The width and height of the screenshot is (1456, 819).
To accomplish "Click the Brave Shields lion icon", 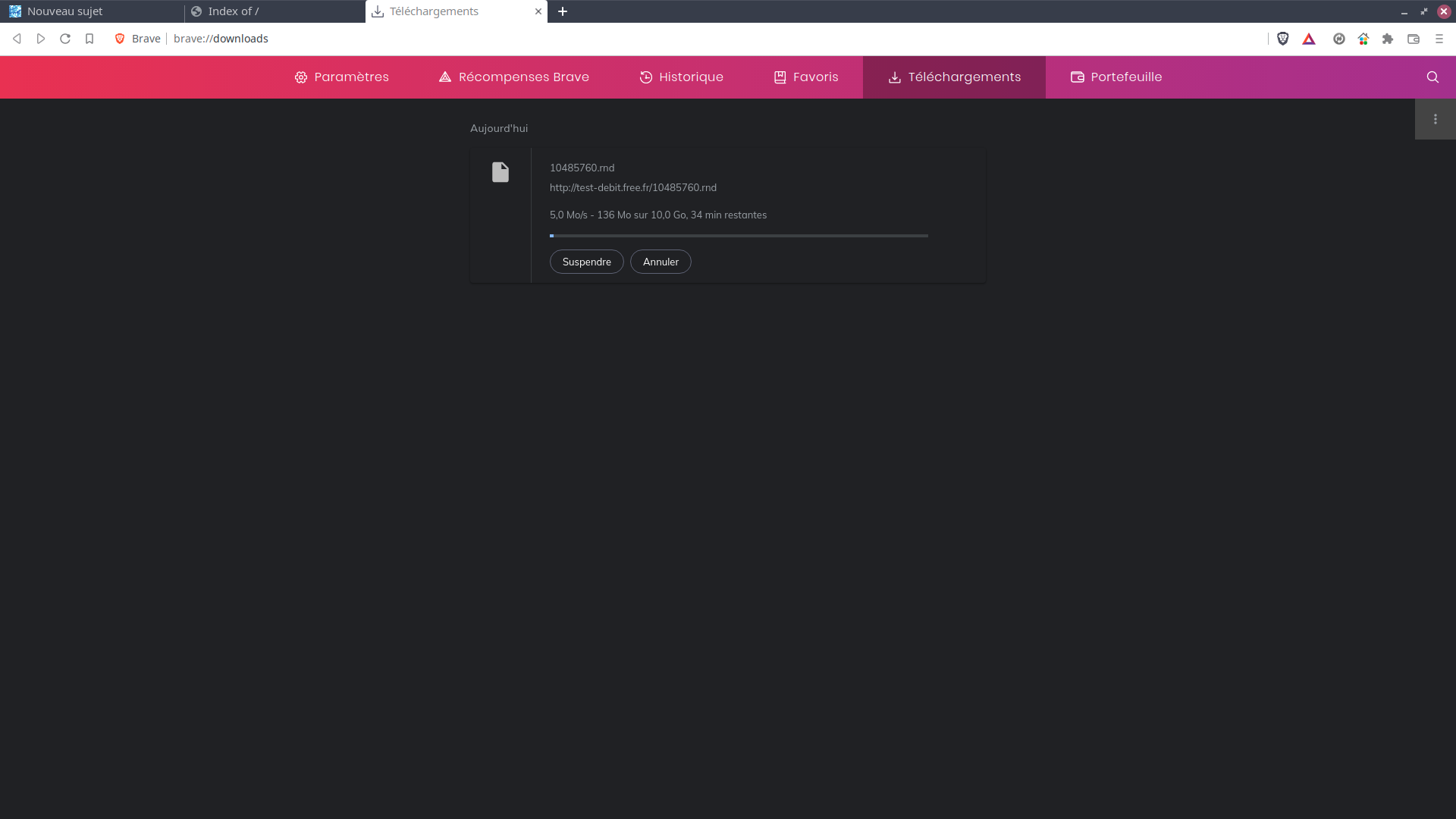I will click(1282, 39).
